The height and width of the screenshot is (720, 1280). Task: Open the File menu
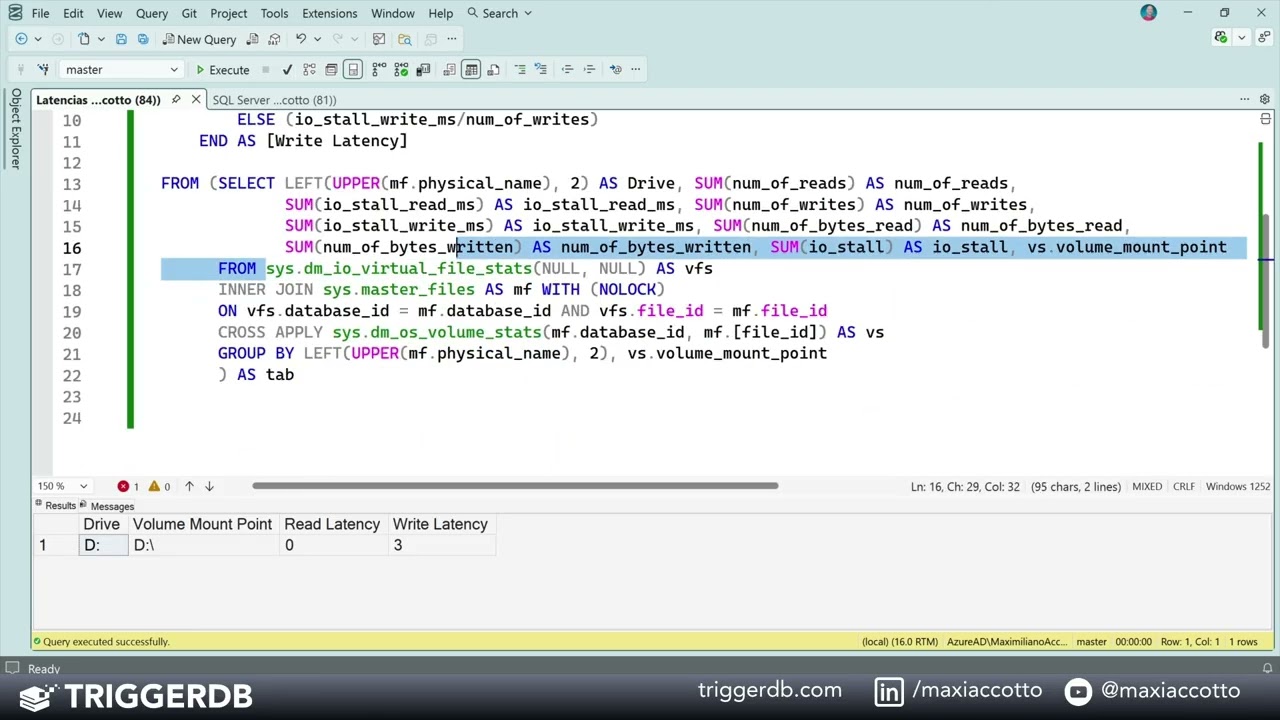coord(40,13)
